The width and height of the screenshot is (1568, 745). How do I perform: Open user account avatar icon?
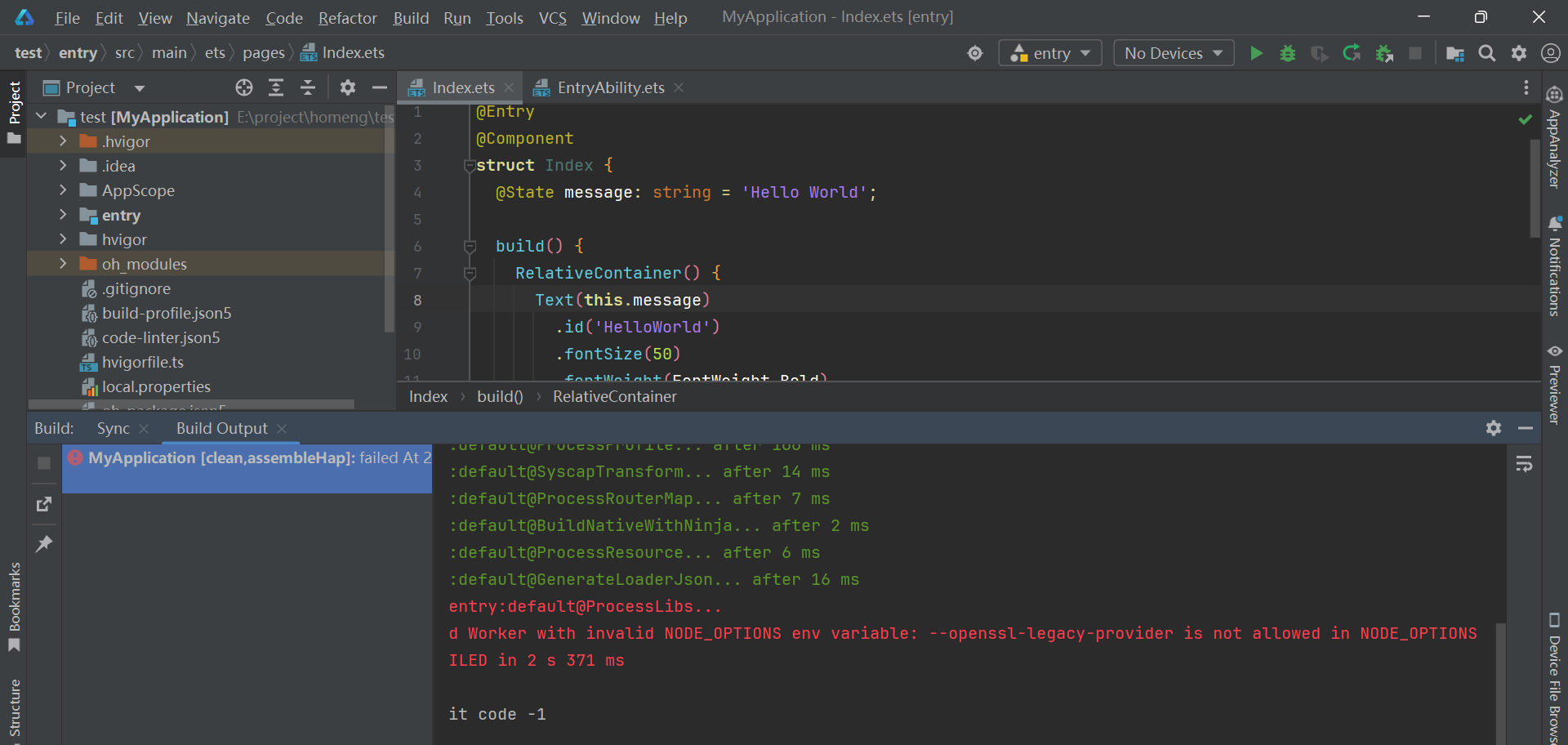coord(1550,53)
